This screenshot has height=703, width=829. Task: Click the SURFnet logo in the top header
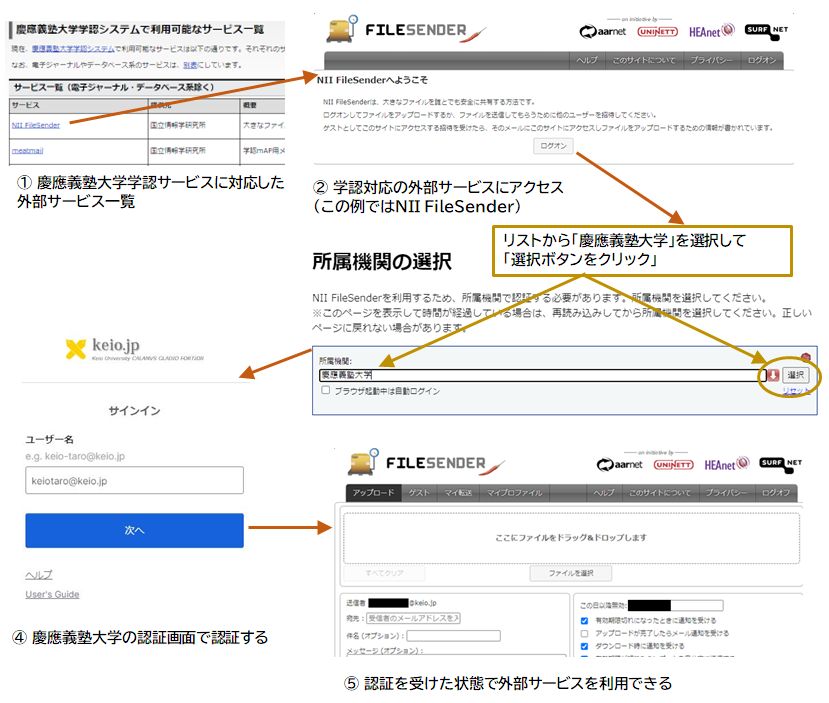(766, 30)
